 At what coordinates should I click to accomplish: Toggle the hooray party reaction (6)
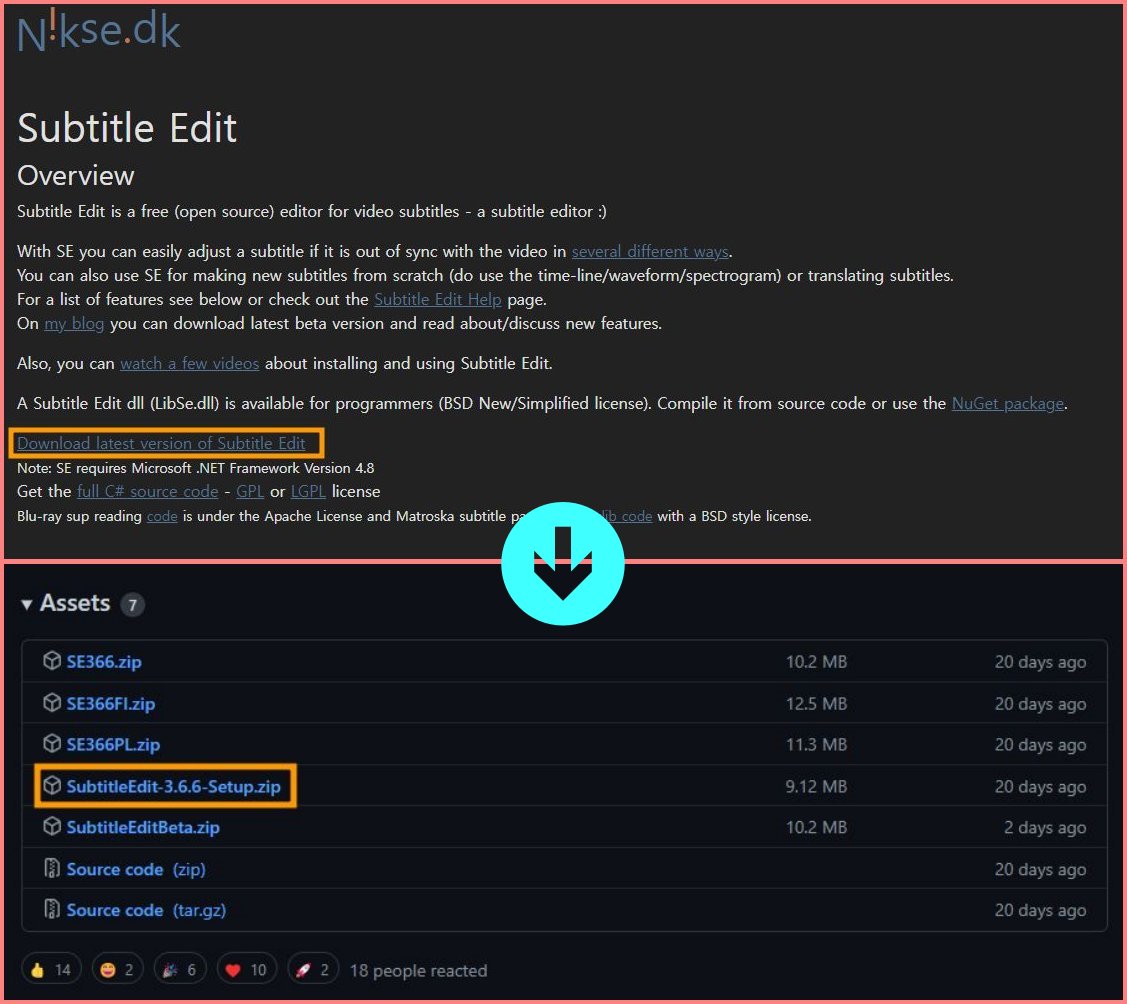[180, 970]
